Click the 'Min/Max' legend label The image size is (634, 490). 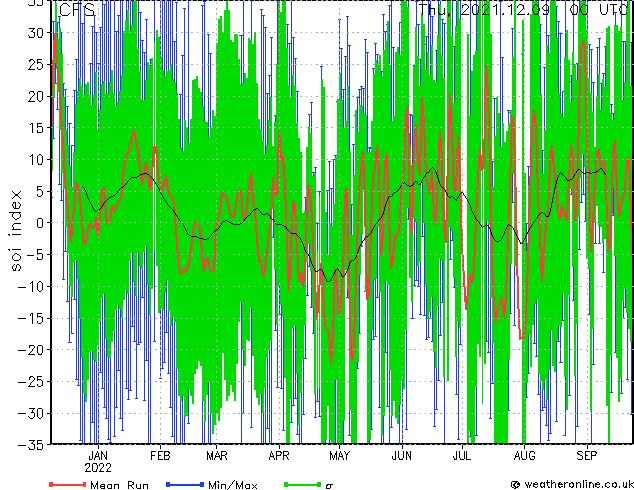[x=232, y=485]
